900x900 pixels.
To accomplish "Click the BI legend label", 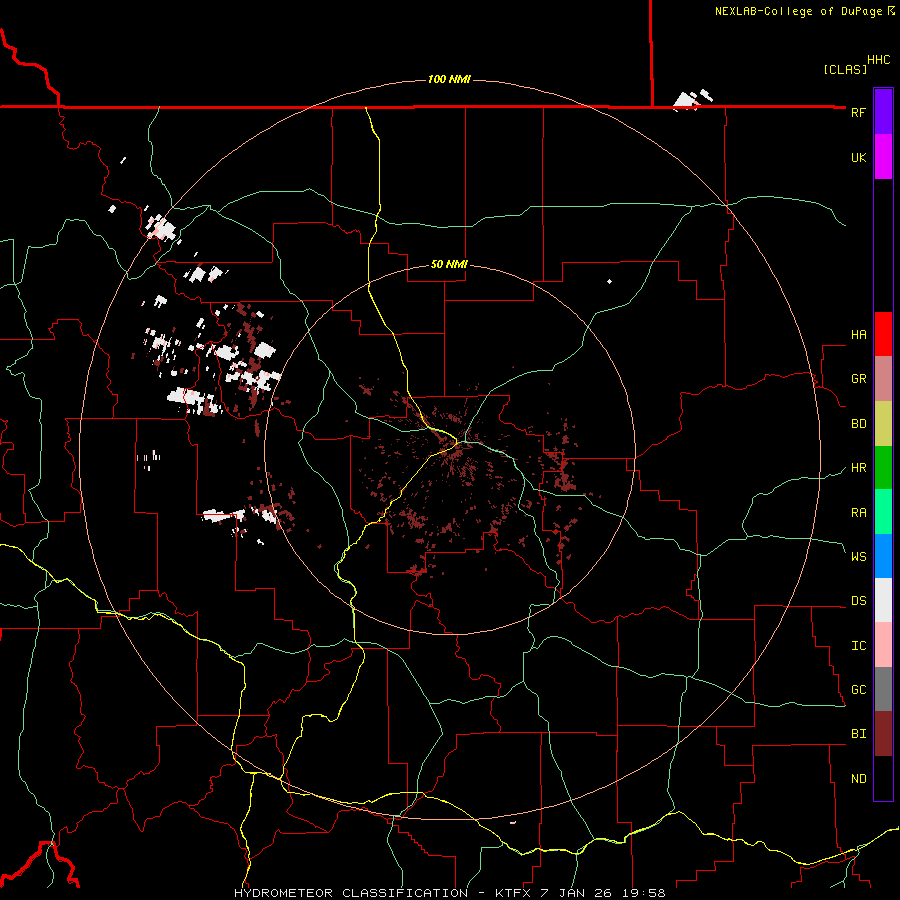I will tap(858, 734).
